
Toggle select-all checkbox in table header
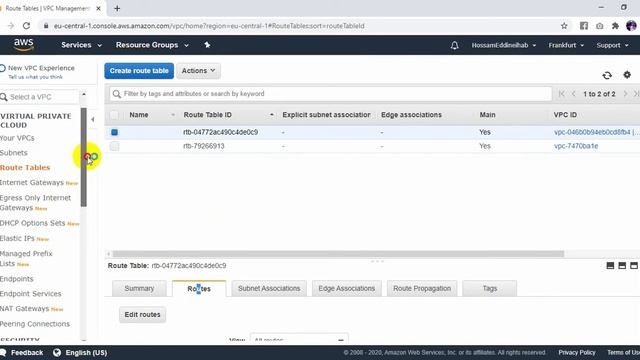115,115
